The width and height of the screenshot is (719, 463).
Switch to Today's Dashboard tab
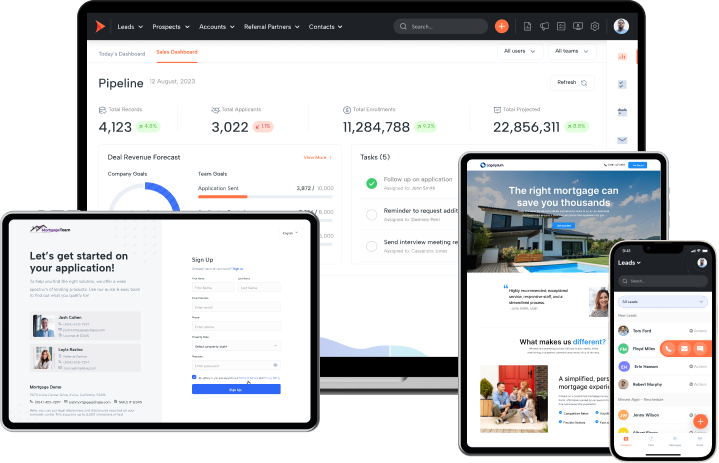coord(121,53)
